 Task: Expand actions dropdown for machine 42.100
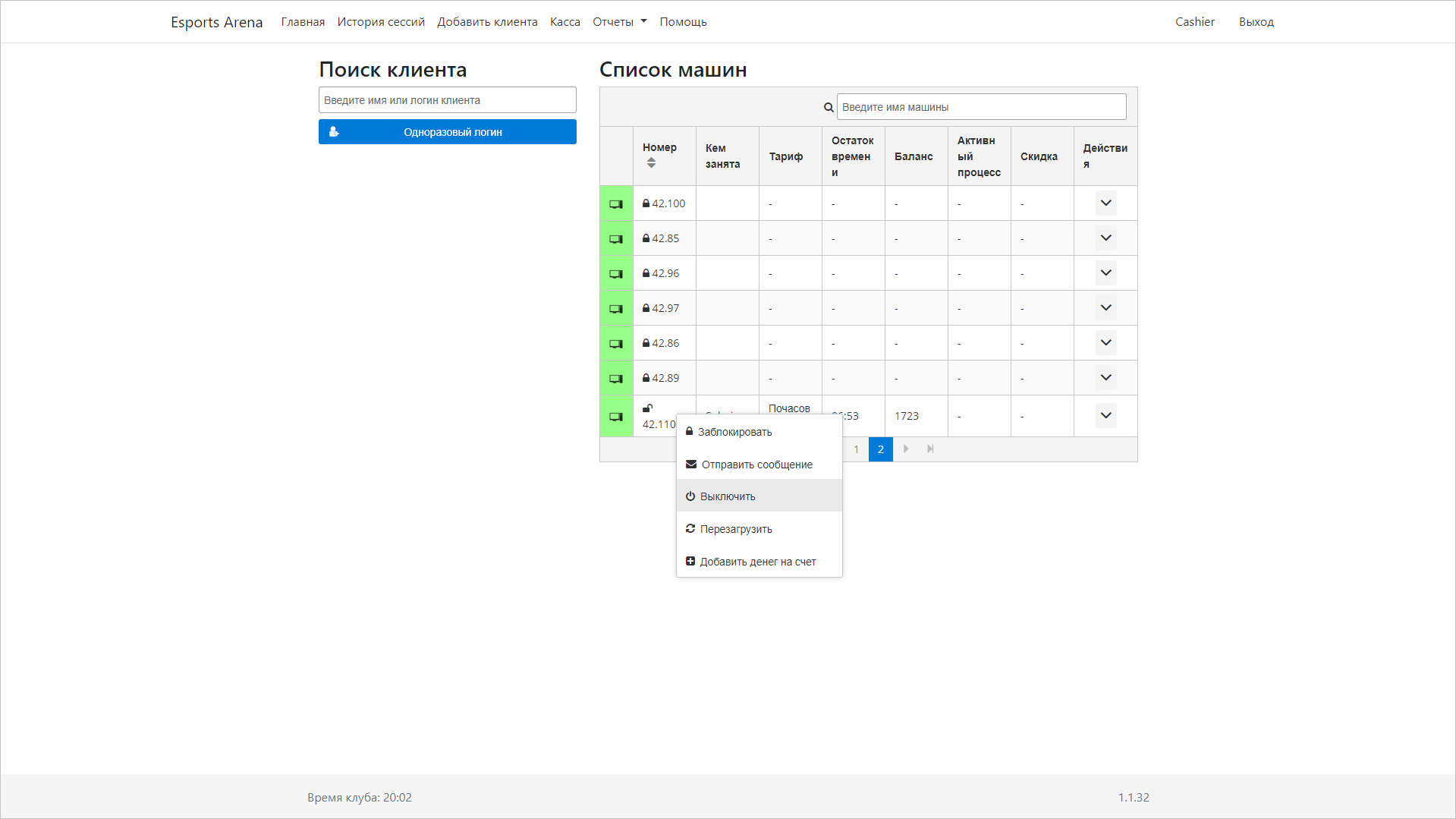(x=1105, y=203)
